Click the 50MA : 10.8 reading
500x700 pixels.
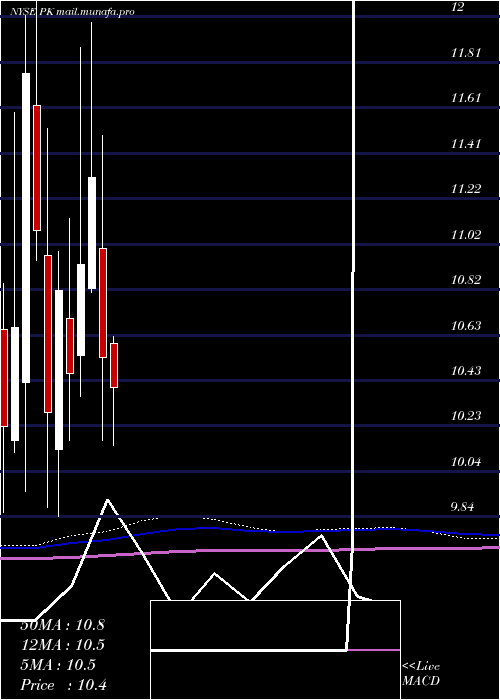(62, 625)
